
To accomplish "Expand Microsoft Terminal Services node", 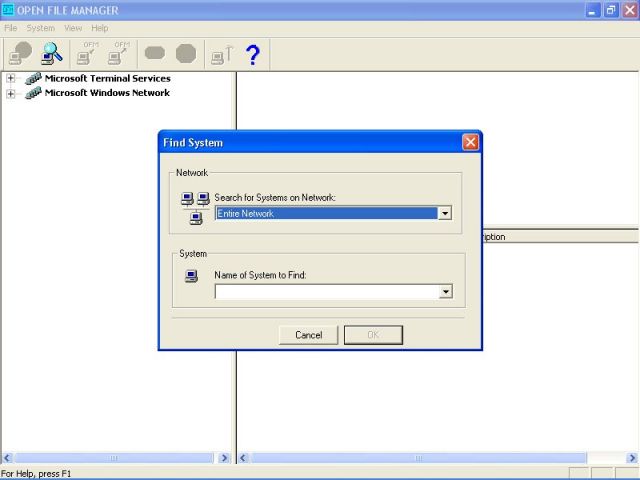I will [x=11, y=78].
